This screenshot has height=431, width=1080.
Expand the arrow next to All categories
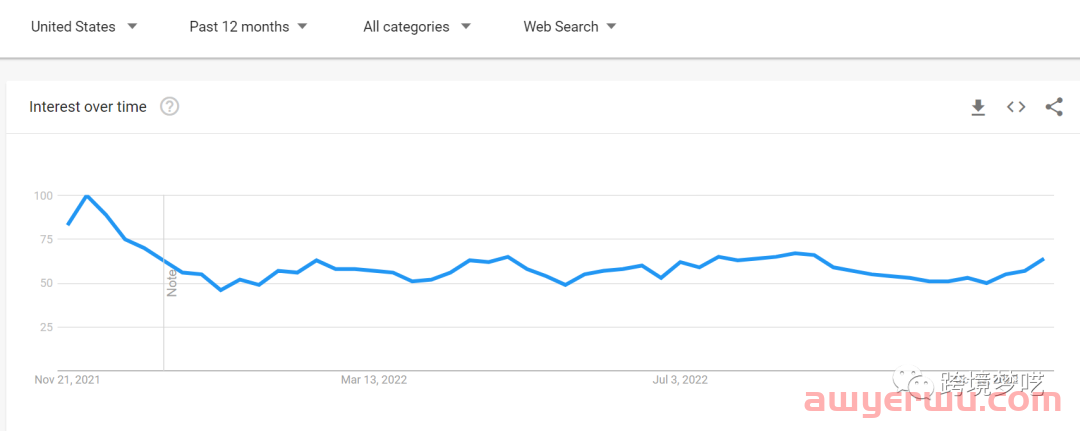(x=466, y=27)
